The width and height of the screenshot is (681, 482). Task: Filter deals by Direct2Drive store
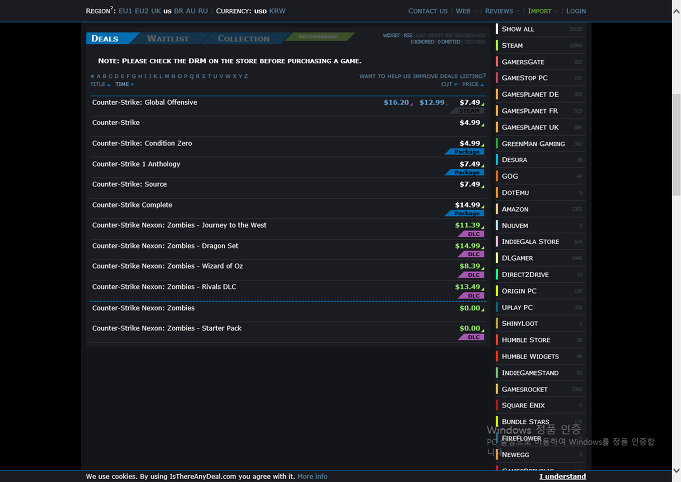pos(541,274)
